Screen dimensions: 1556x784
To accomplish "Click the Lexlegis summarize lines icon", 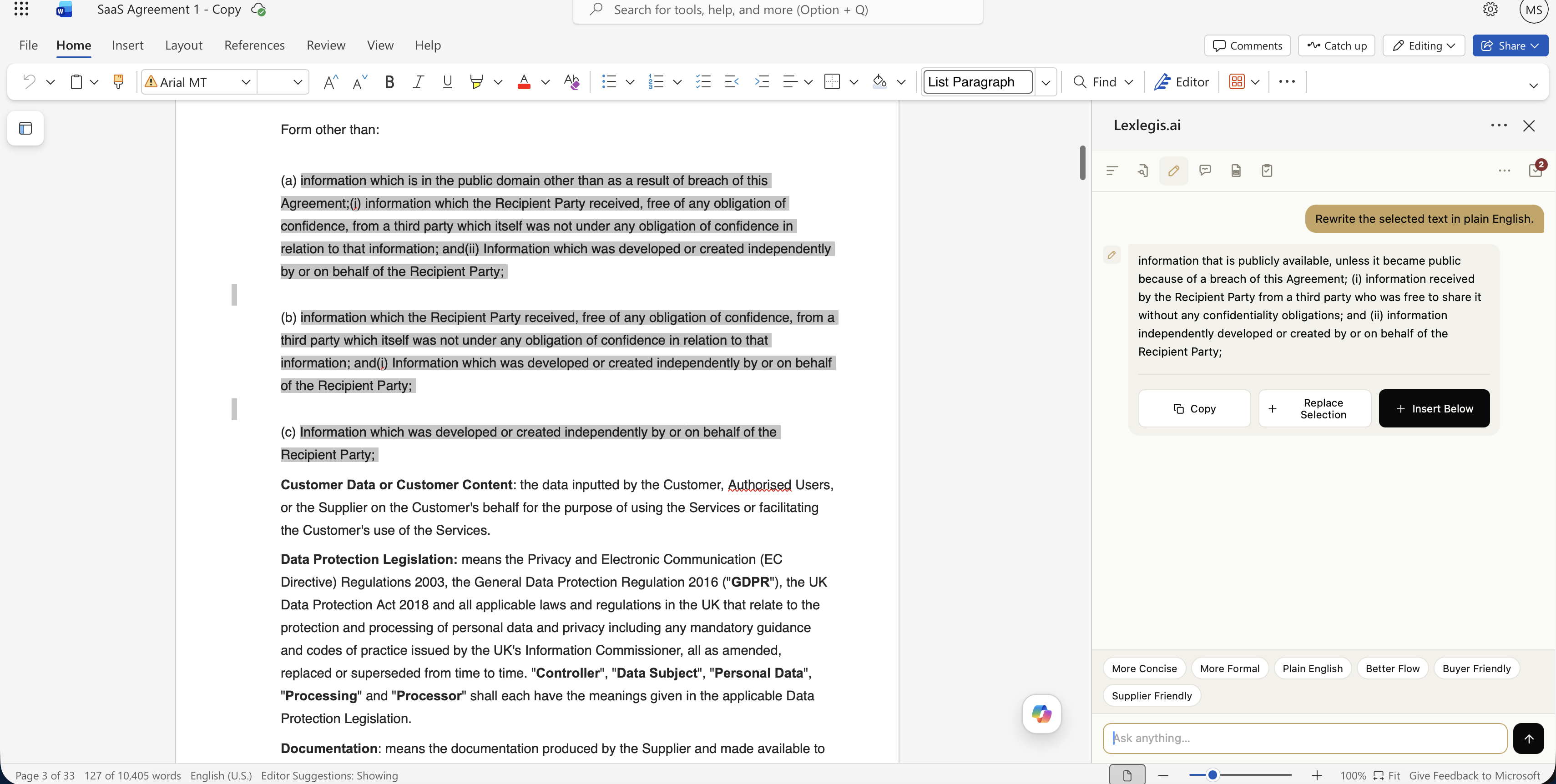I will [1111, 171].
